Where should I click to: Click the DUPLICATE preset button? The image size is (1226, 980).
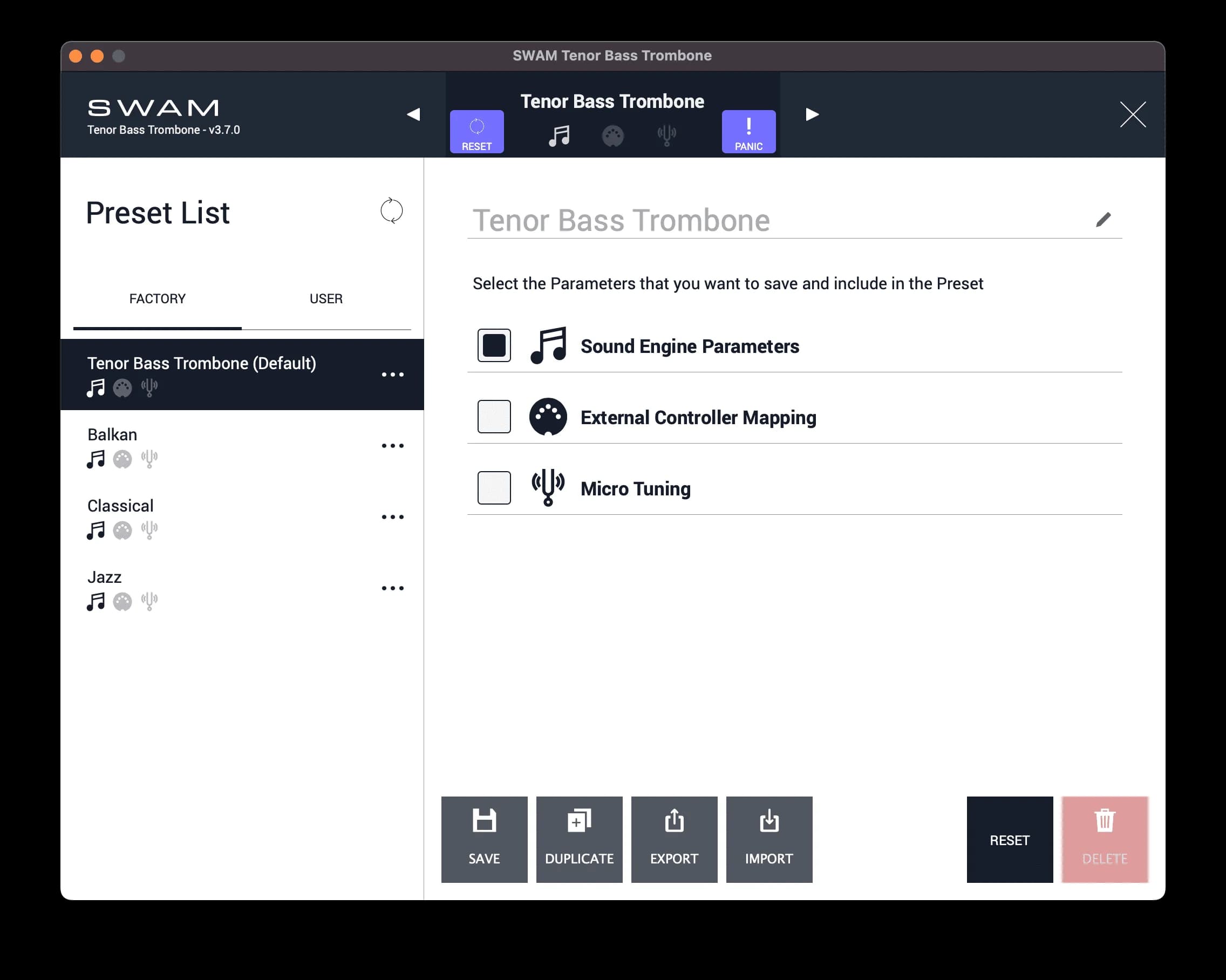[x=579, y=839]
